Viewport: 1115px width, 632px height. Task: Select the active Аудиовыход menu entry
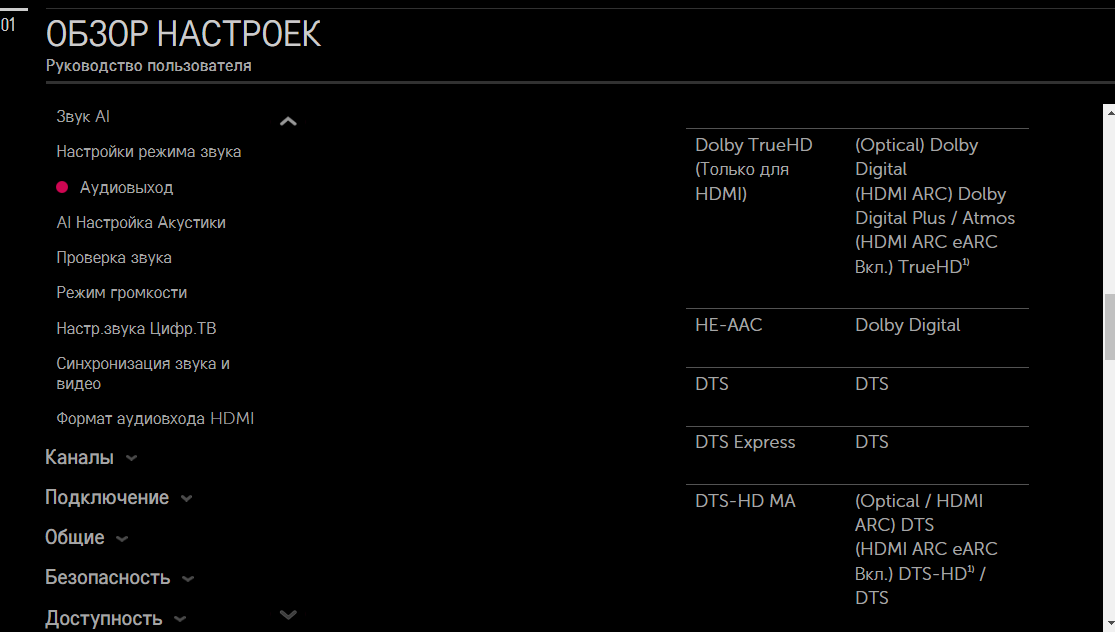[x=126, y=187]
